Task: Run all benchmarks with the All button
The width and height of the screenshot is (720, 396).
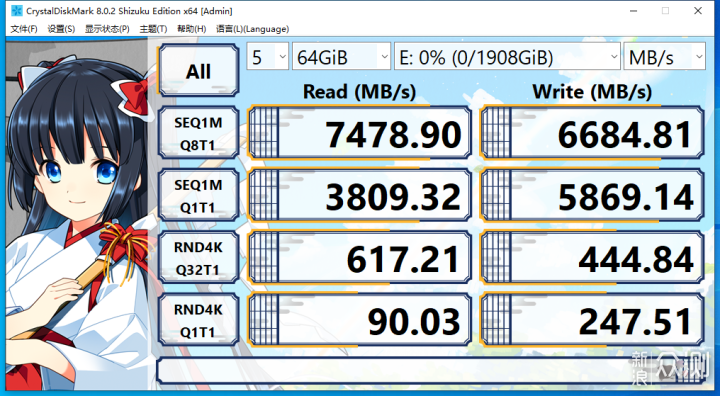Action: (x=198, y=70)
